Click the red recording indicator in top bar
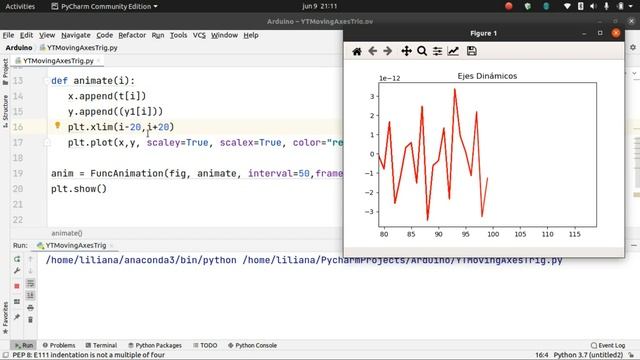The height and width of the screenshot is (360, 640). click(x=509, y=6)
